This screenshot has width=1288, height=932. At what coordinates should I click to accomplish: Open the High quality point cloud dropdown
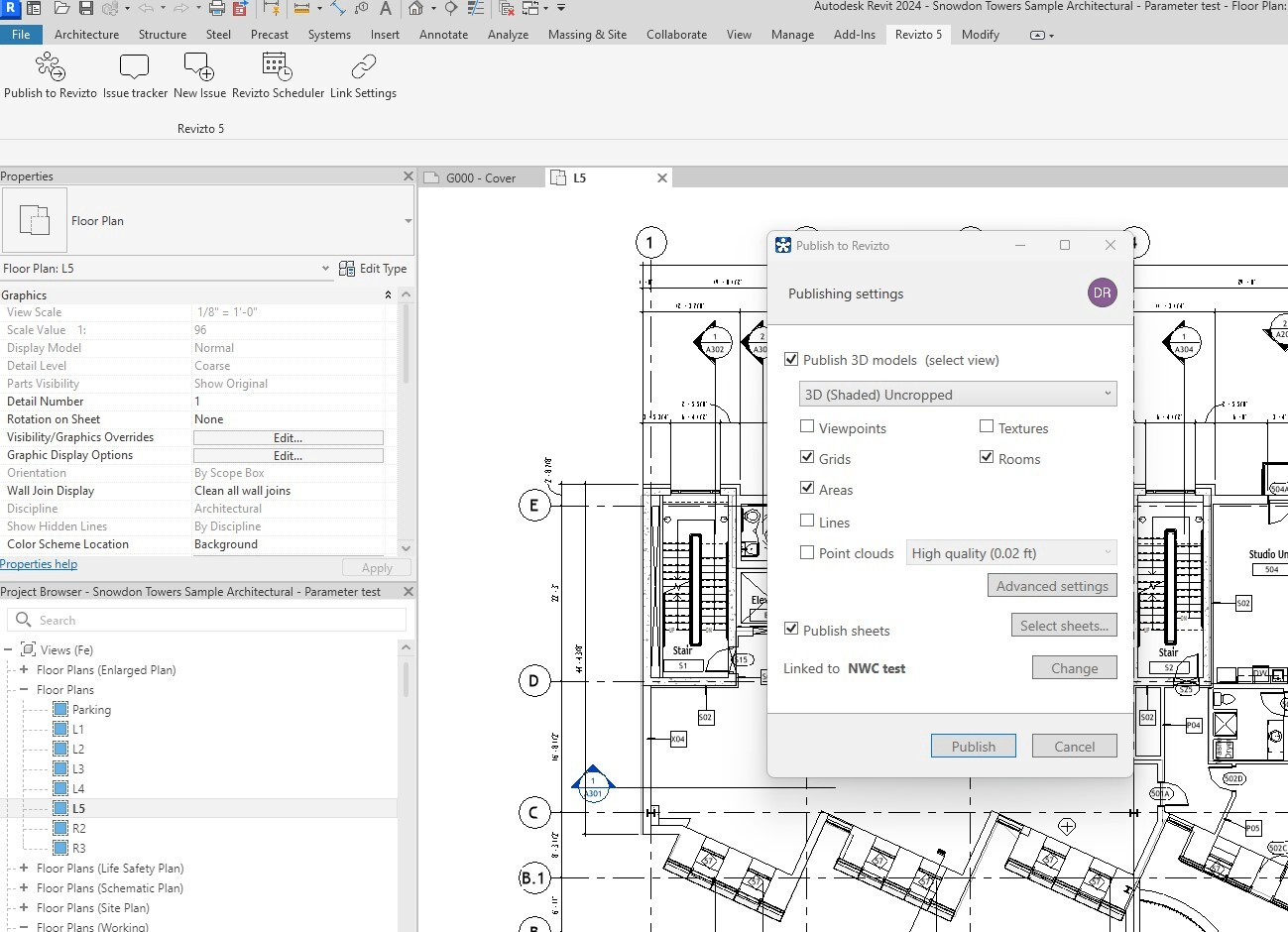(x=1011, y=553)
